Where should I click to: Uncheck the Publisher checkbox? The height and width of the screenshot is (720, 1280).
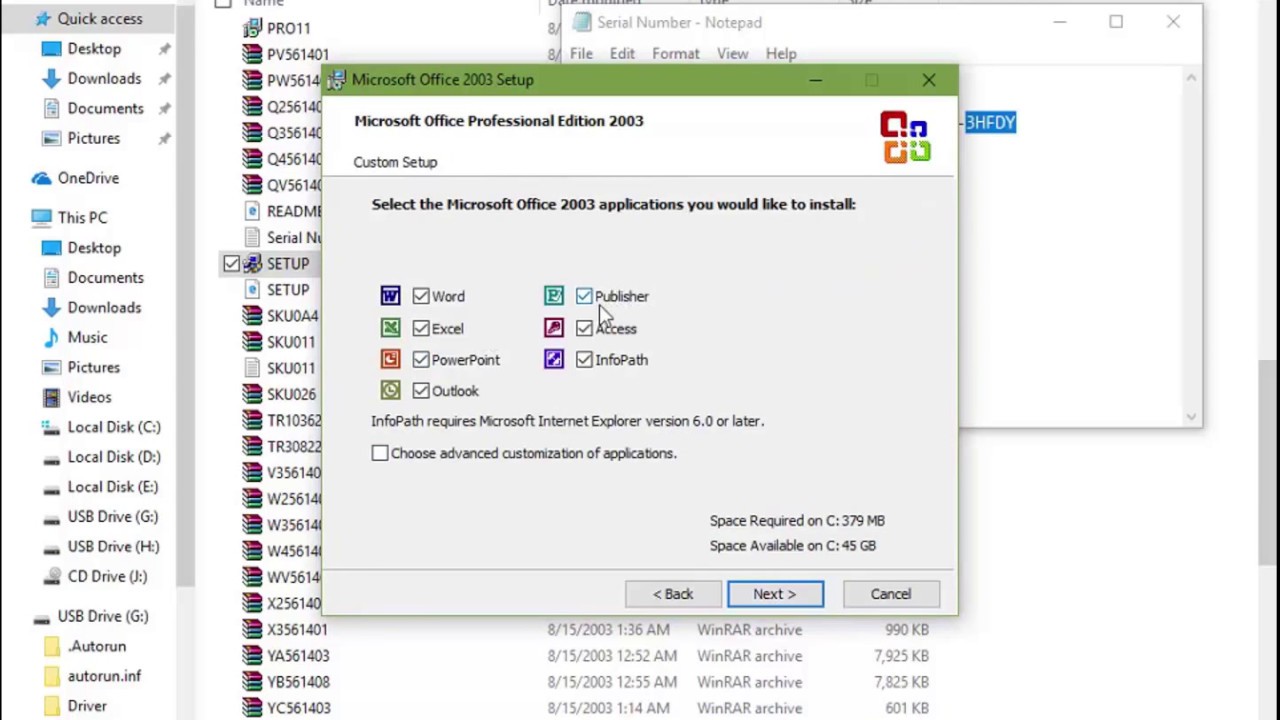coord(584,296)
